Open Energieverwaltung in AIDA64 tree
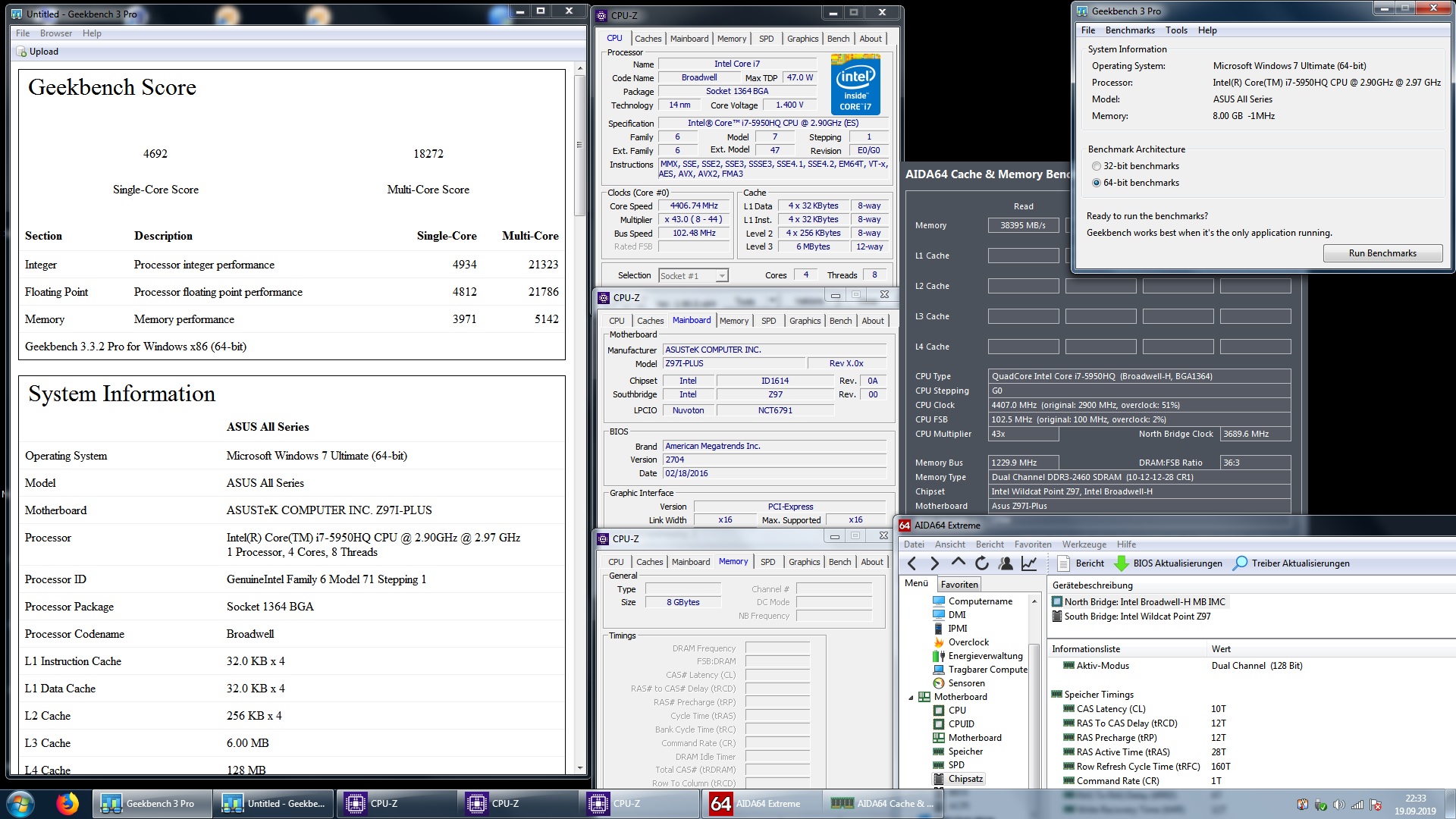1456x819 pixels. click(x=977, y=655)
